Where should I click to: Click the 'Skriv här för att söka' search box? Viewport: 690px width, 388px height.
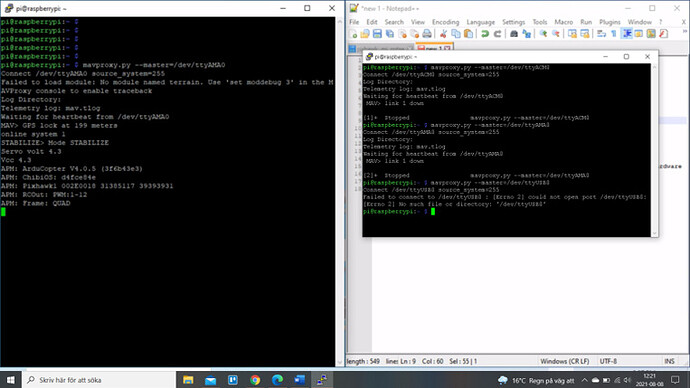[99, 380]
